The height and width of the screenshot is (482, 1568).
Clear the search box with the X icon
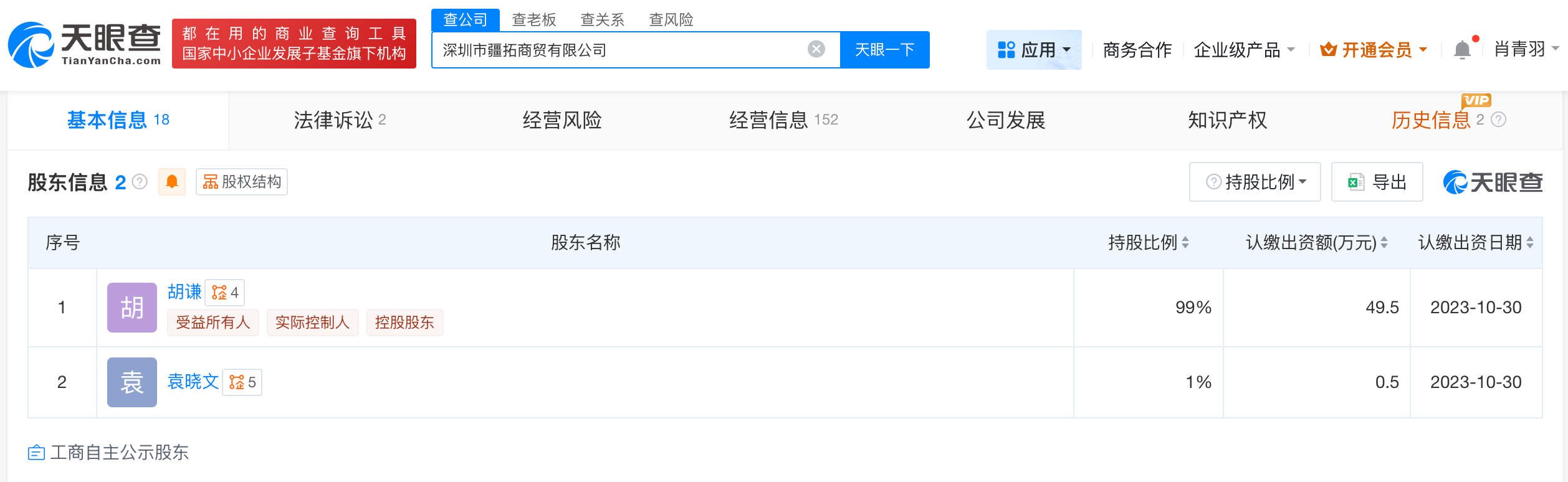click(816, 49)
